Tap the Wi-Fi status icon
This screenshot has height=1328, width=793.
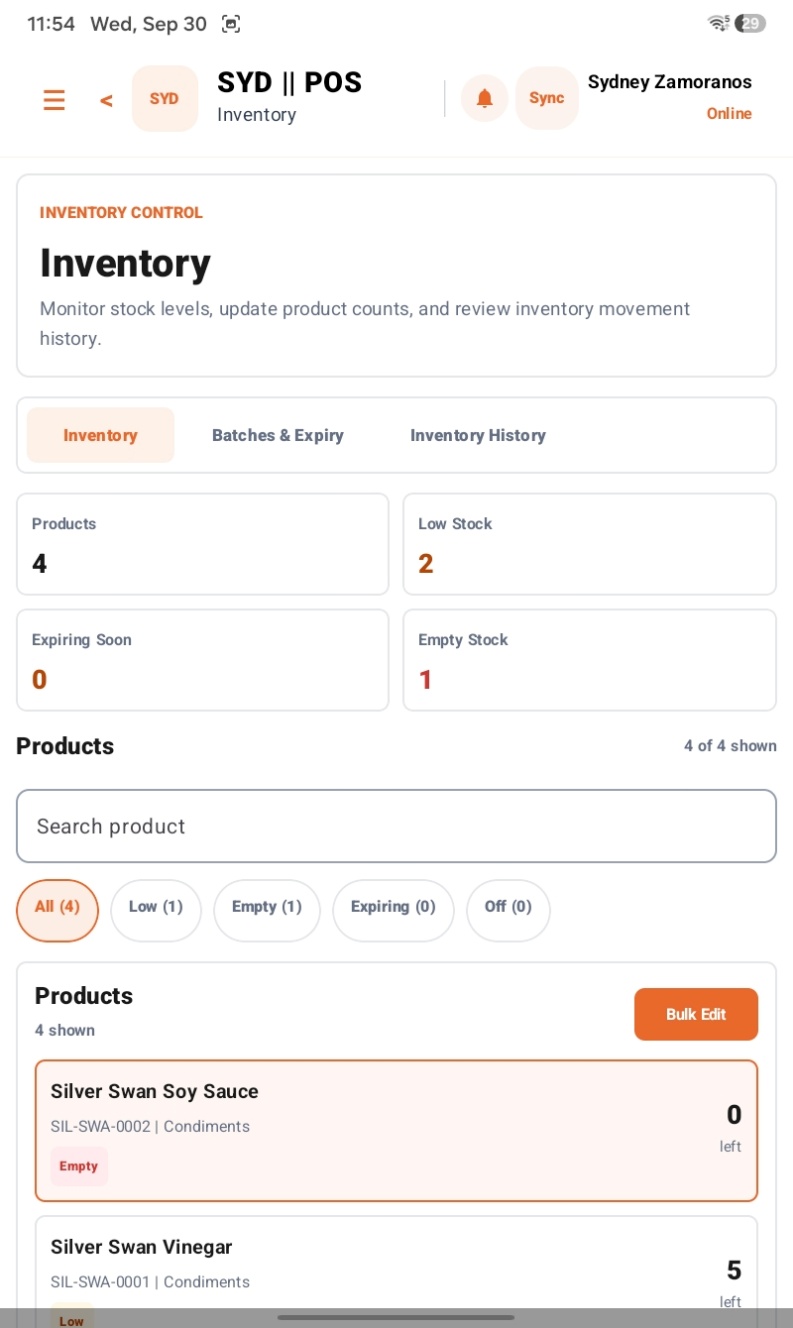point(718,23)
